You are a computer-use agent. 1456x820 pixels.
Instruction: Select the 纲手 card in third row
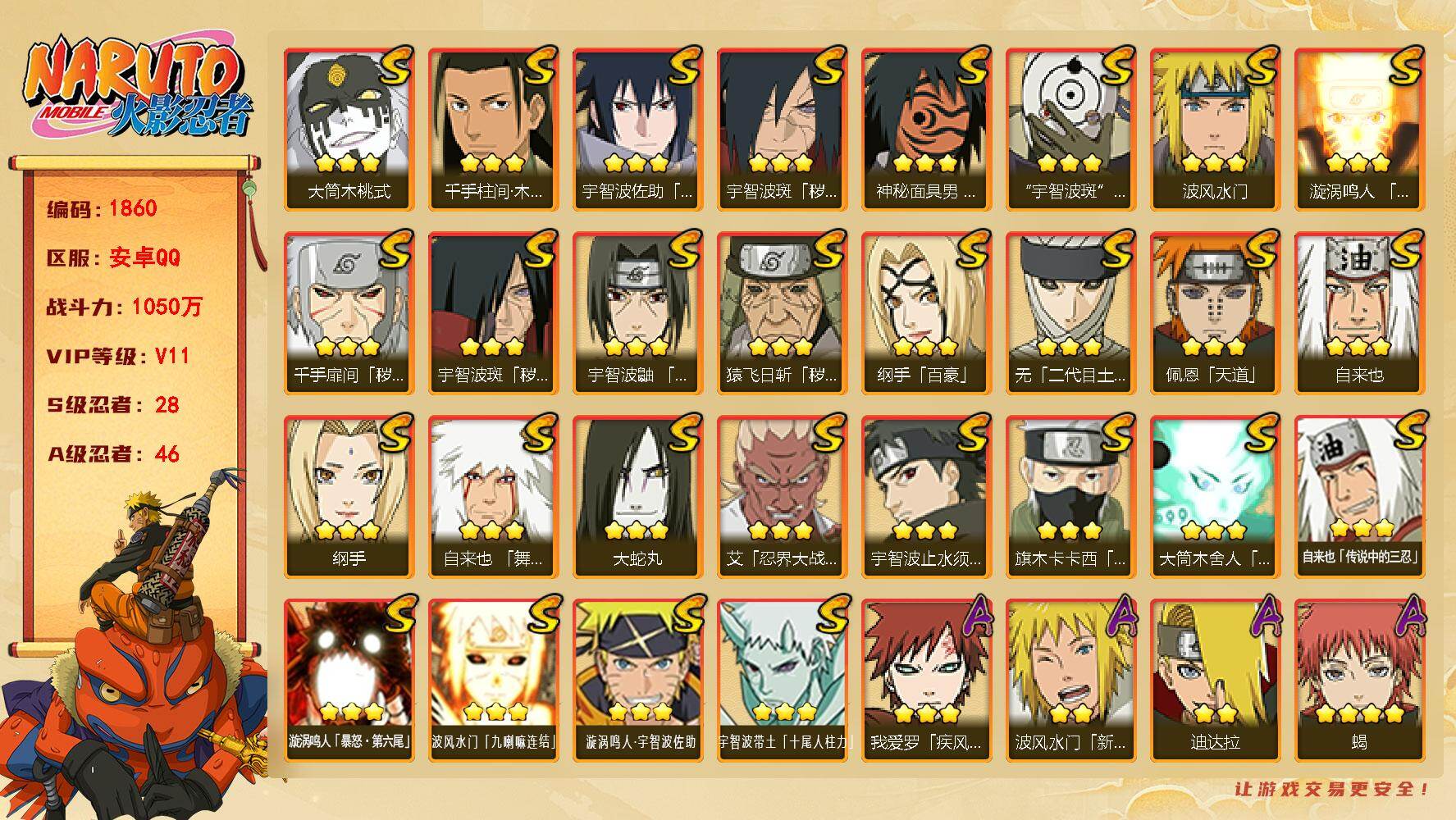[349, 497]
